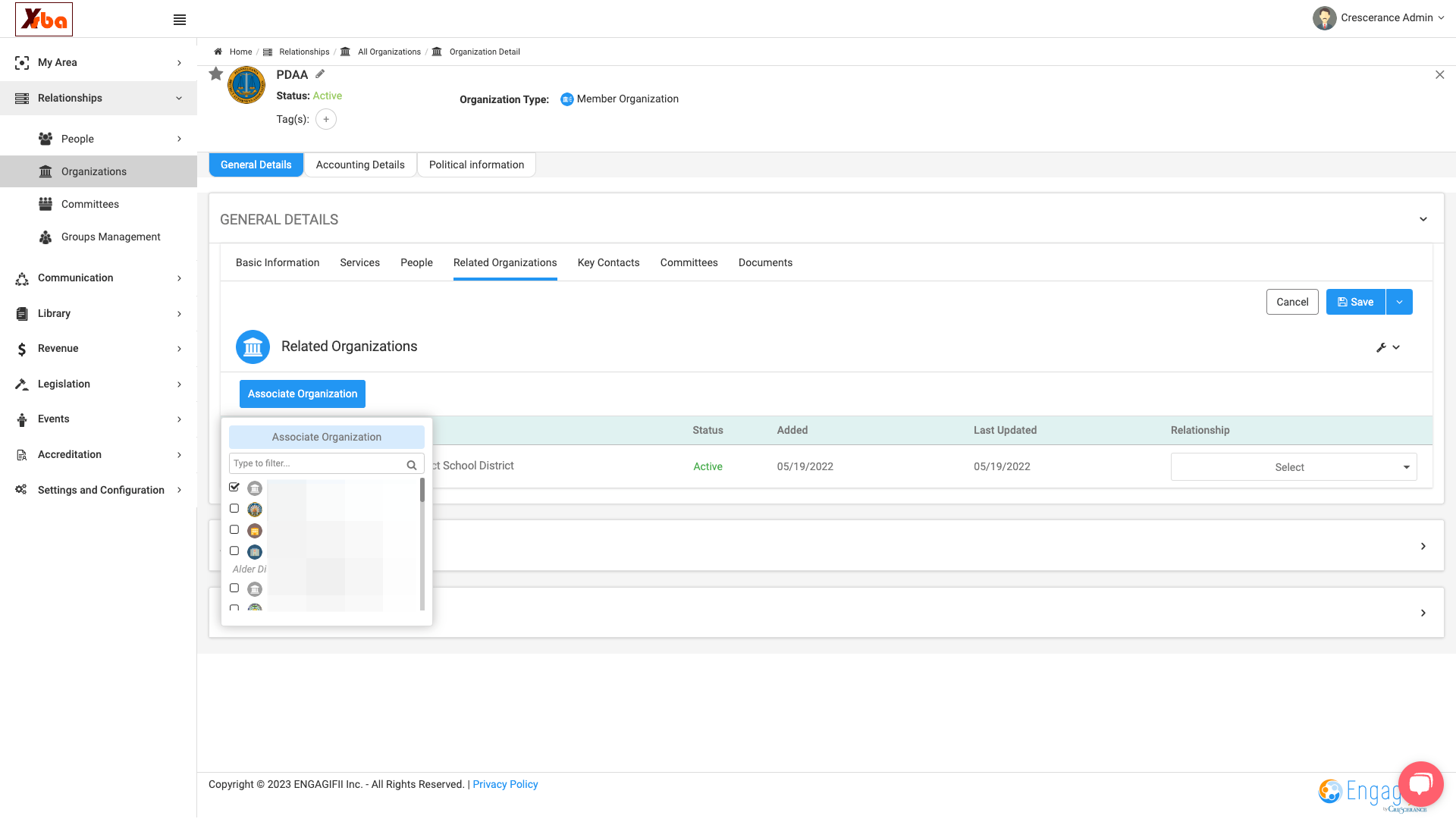
Task: Expand the My Area sidebar menu
Action: 99,62
